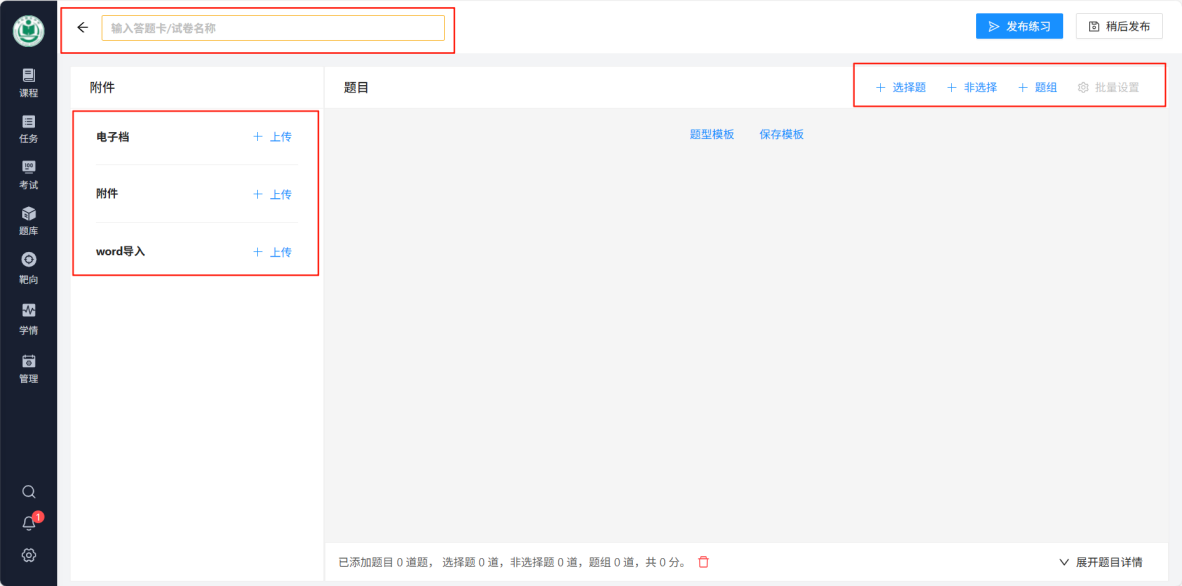This screenshot has width=1182, height=586.
Task: Upload a file for 电子档
Action: 272,137
